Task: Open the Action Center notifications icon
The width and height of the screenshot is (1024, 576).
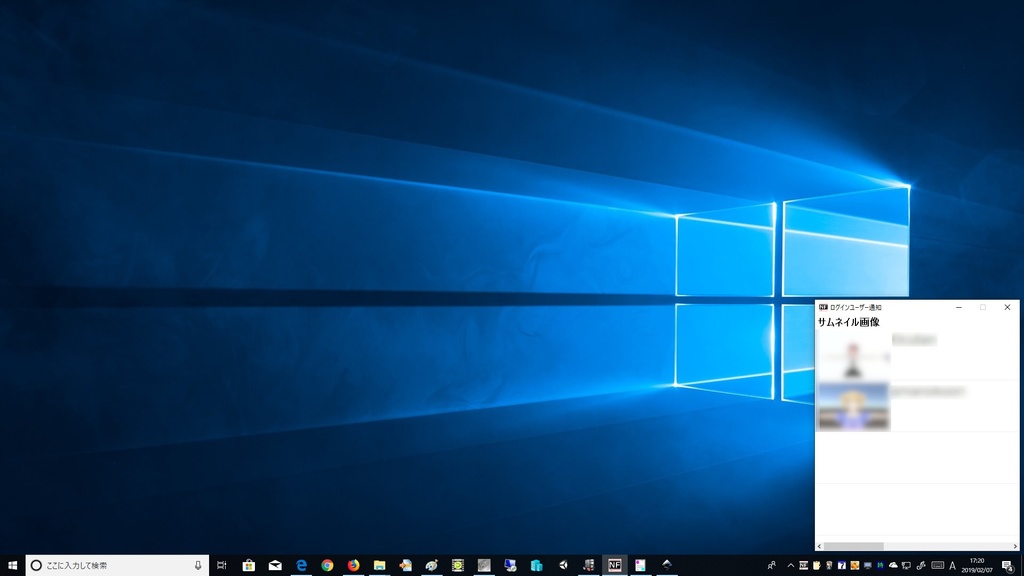Action: tap(1008, 566)
